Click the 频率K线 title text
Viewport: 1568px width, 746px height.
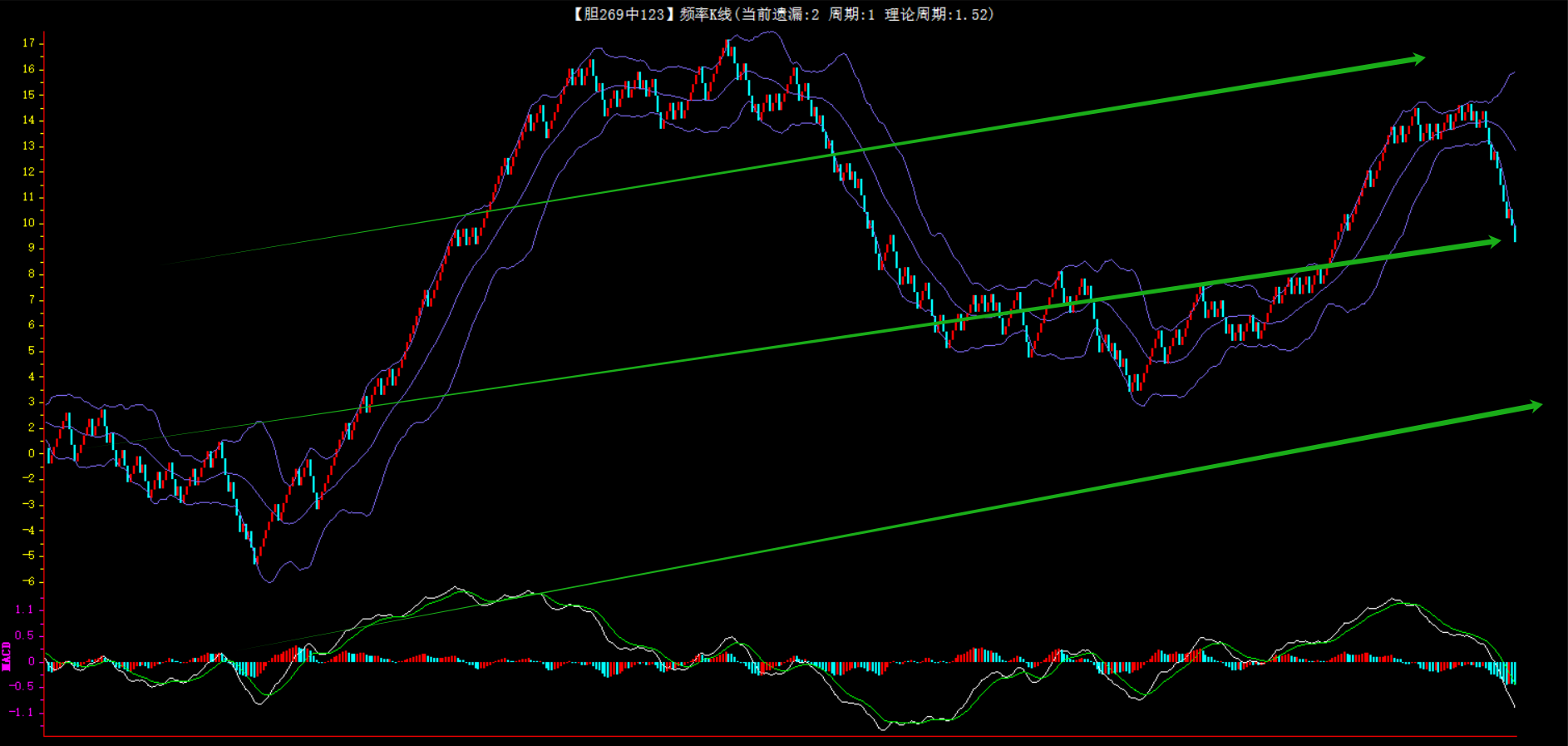[705, 14]
